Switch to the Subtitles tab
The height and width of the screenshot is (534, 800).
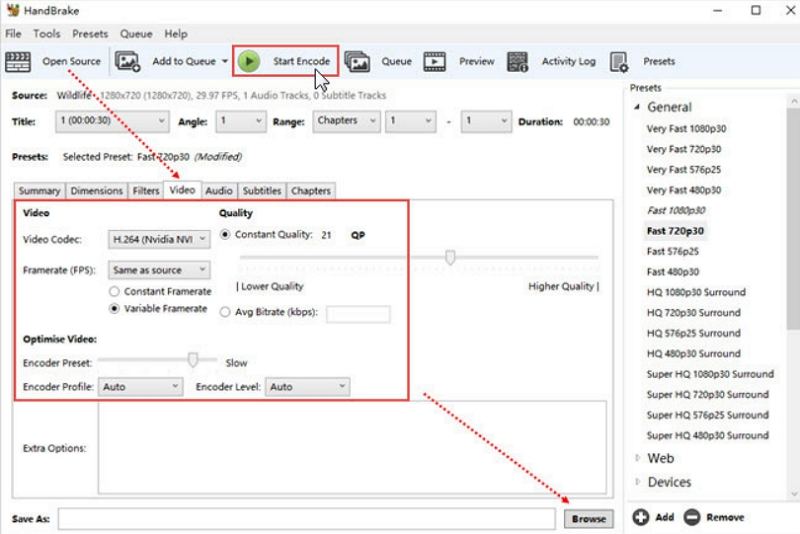[x=262, y=191]
